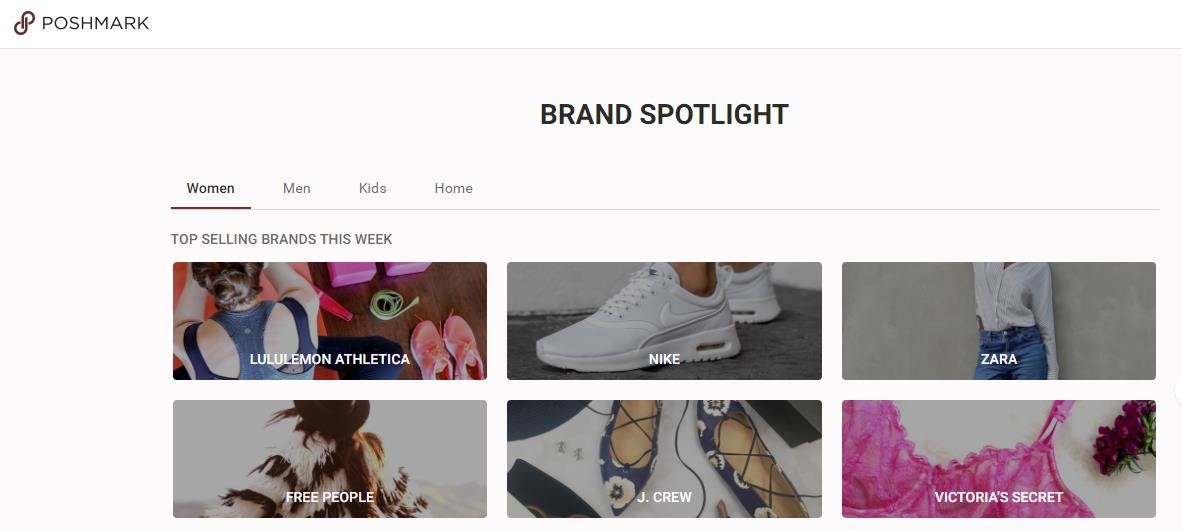Click the FREE PEOPLE label text

tap(329, 497)
